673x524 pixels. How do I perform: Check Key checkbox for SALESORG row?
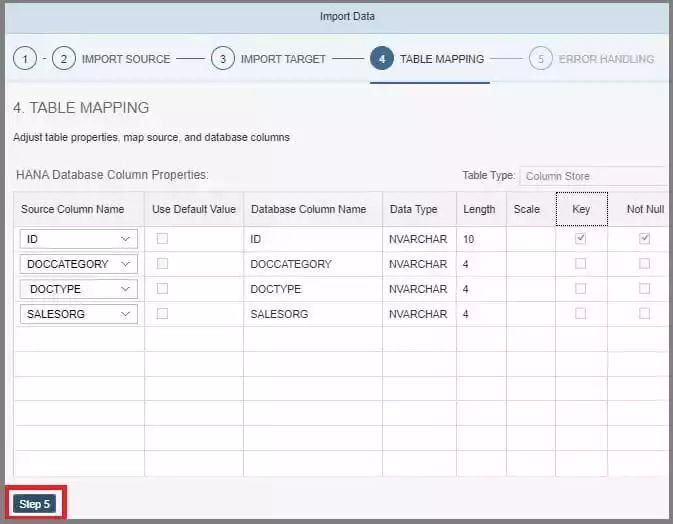(580, 314)
